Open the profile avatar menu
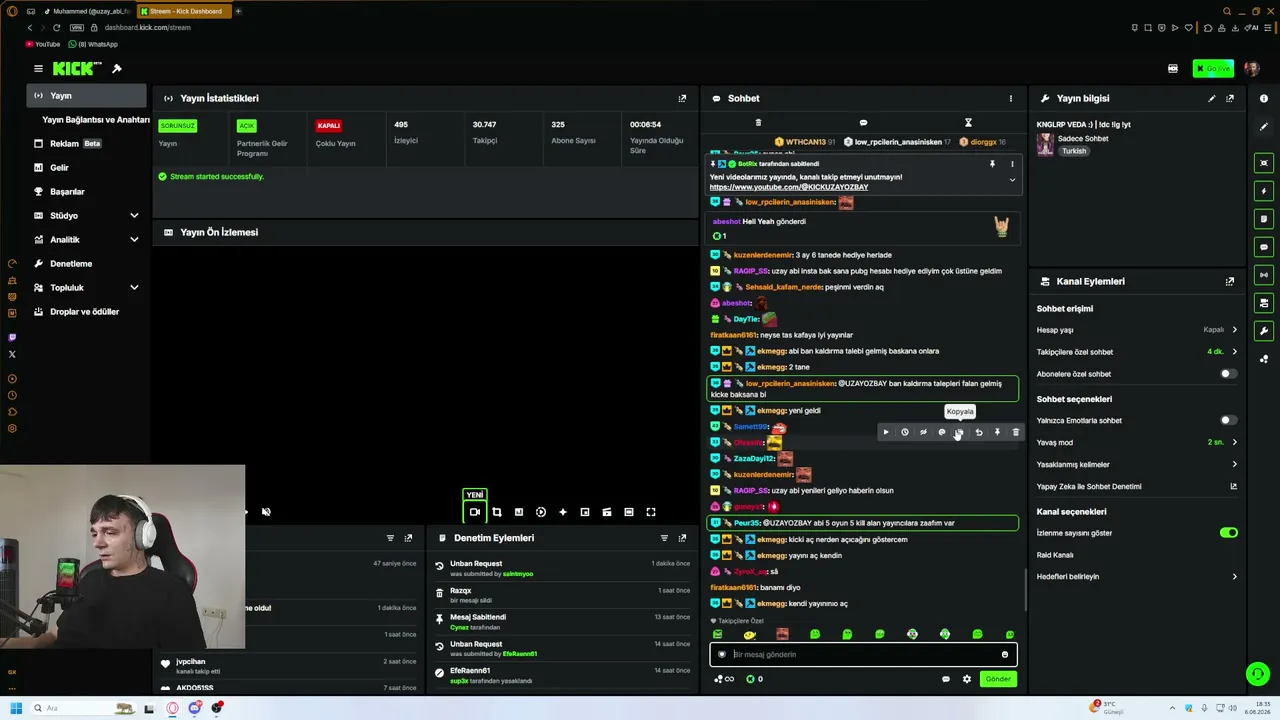 (1252, 69)
